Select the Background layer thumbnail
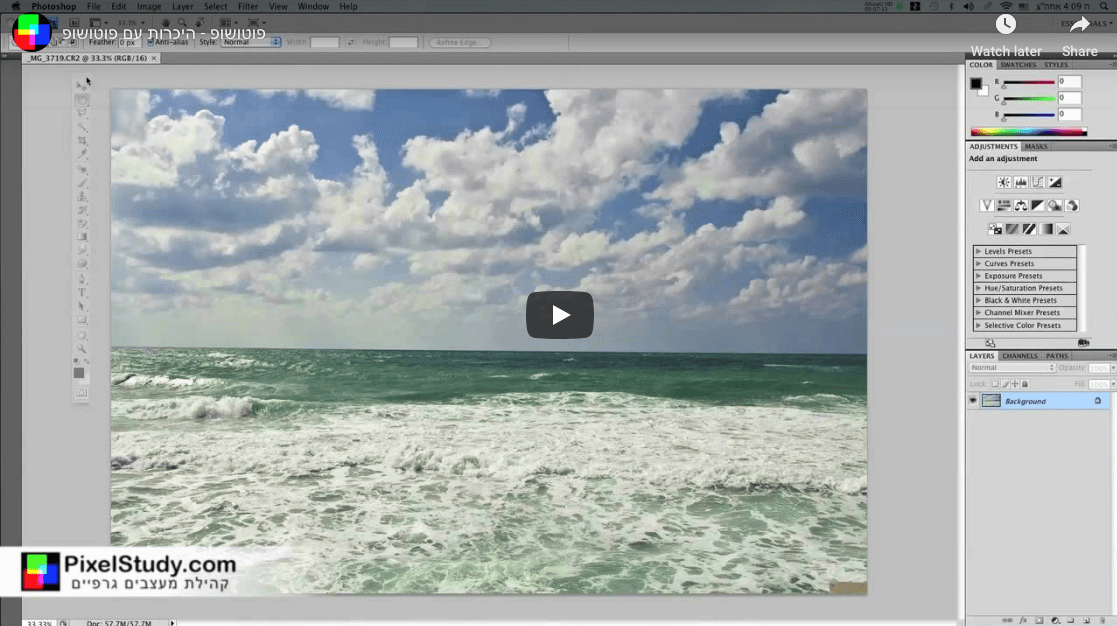Image resolution: width=1117 pixels, height=626 pixels. coord(991,401)
